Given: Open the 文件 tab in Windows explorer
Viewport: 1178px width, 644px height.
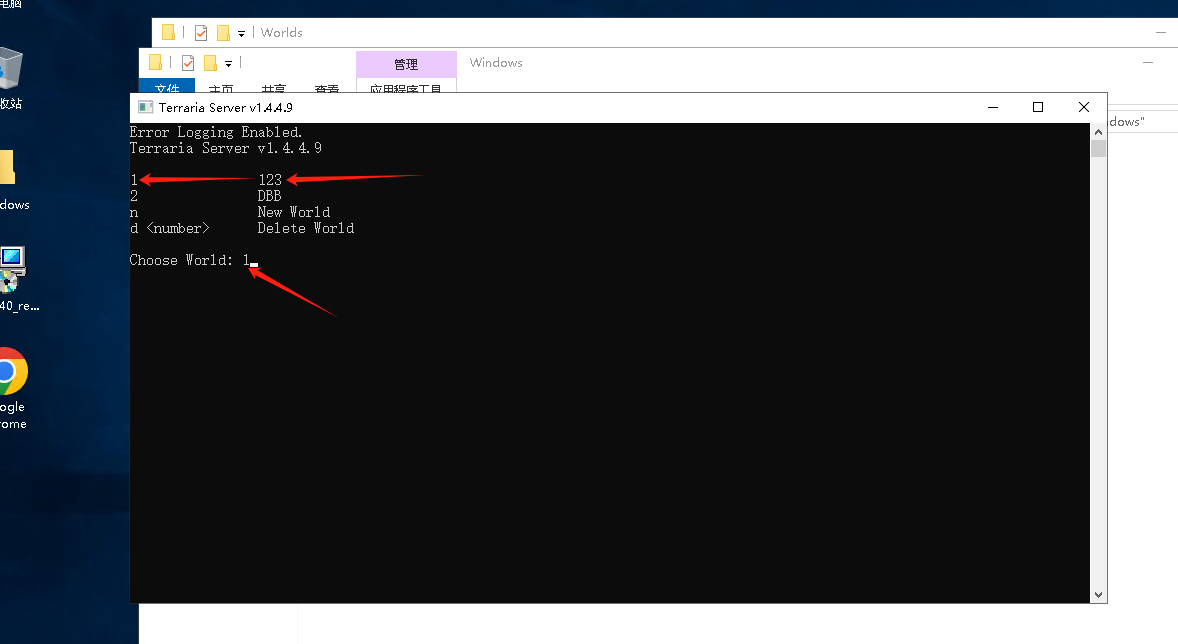Looking at the screenshot, I should (x=167, y=86).
